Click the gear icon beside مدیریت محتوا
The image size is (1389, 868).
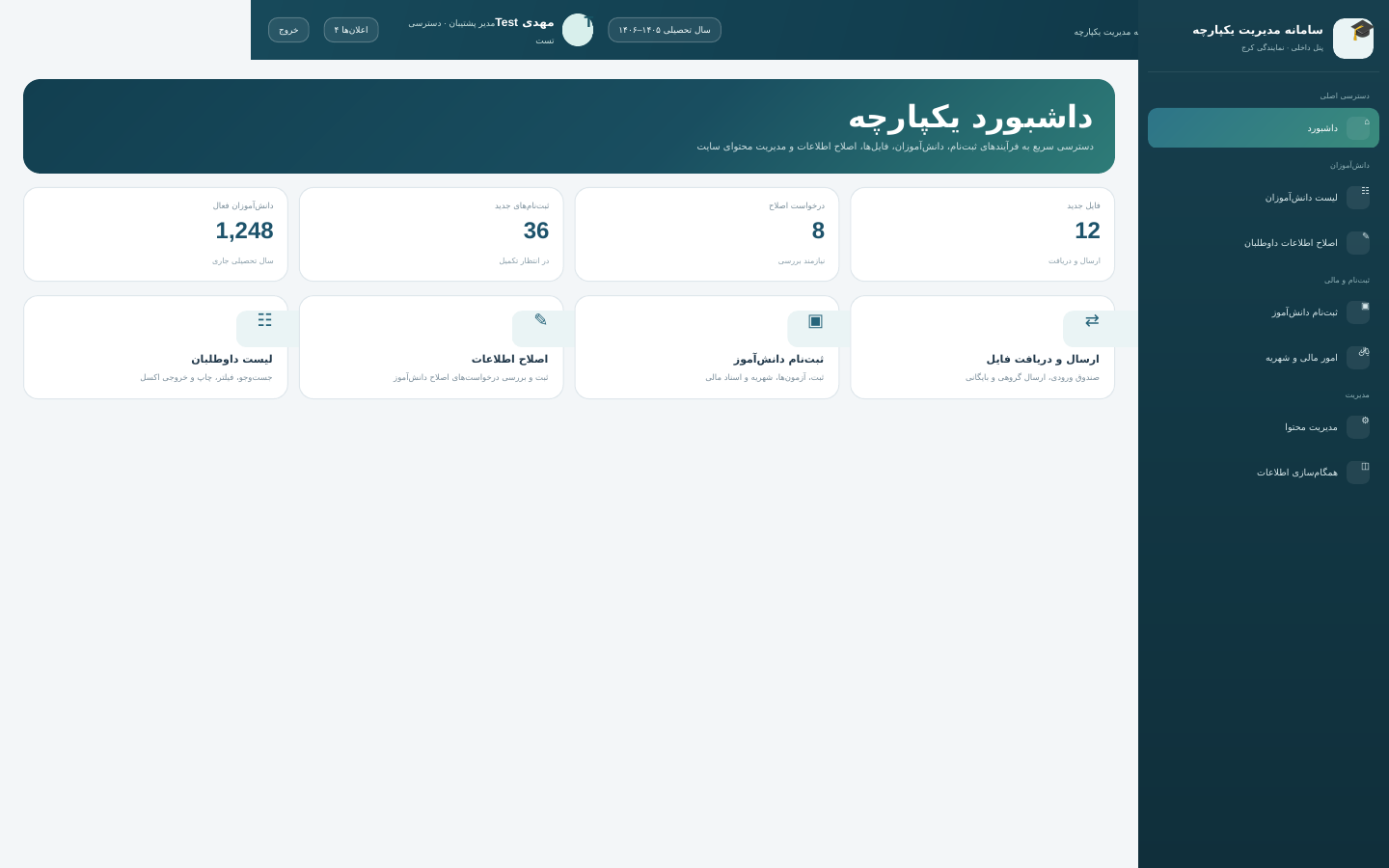click(1358, 427)
